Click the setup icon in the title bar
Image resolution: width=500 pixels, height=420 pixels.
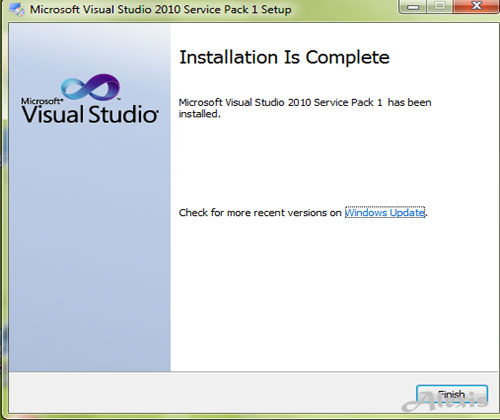pos(17,10)
